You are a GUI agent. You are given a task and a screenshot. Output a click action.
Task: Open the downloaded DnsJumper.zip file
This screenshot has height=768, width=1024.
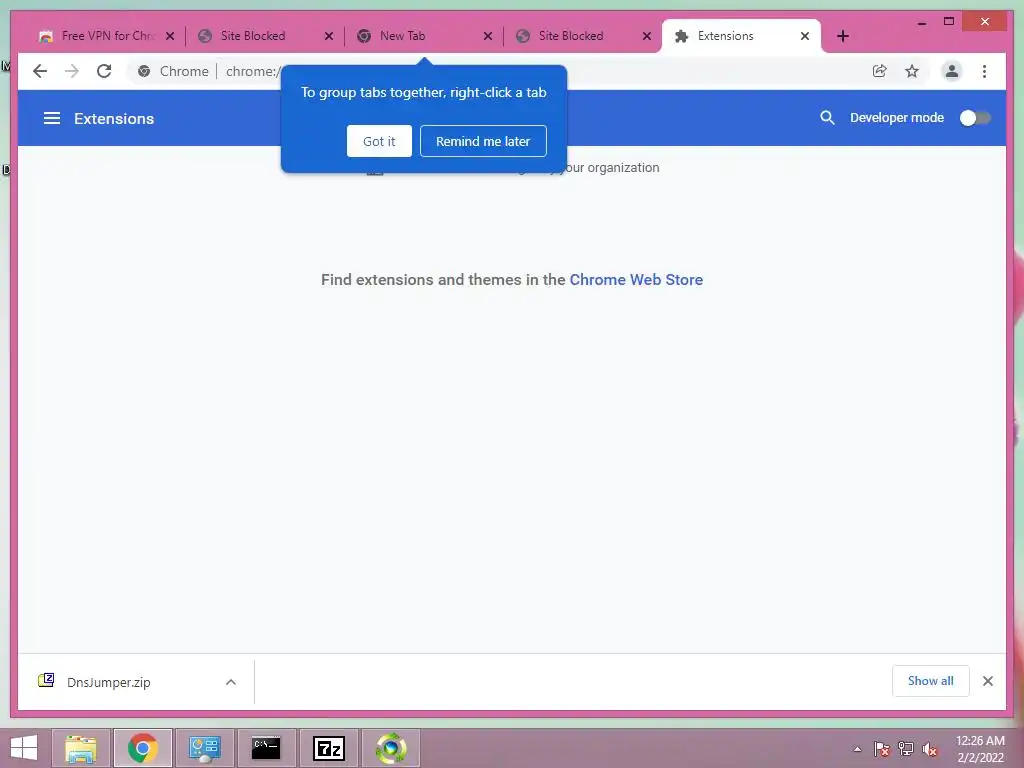108,682
